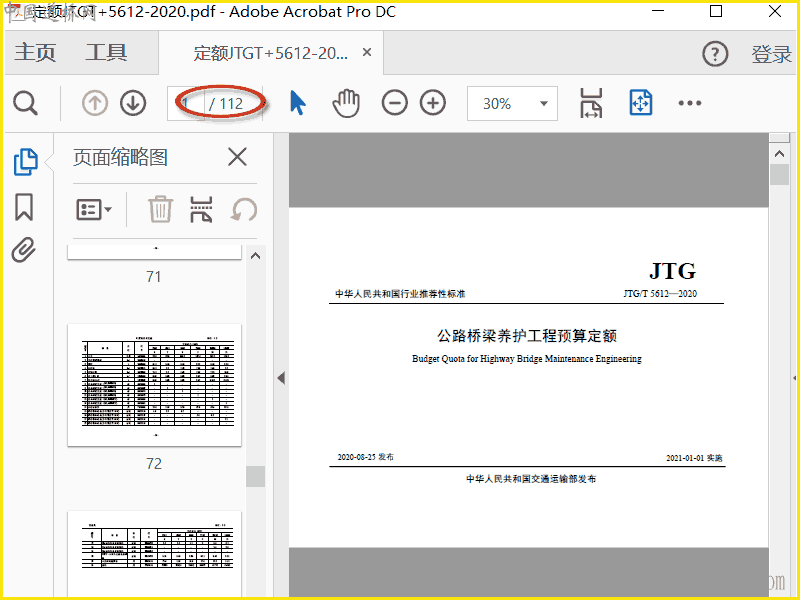Screen dimensions: 800x600
Task: Click the current page number field
Action: (187, 103)
